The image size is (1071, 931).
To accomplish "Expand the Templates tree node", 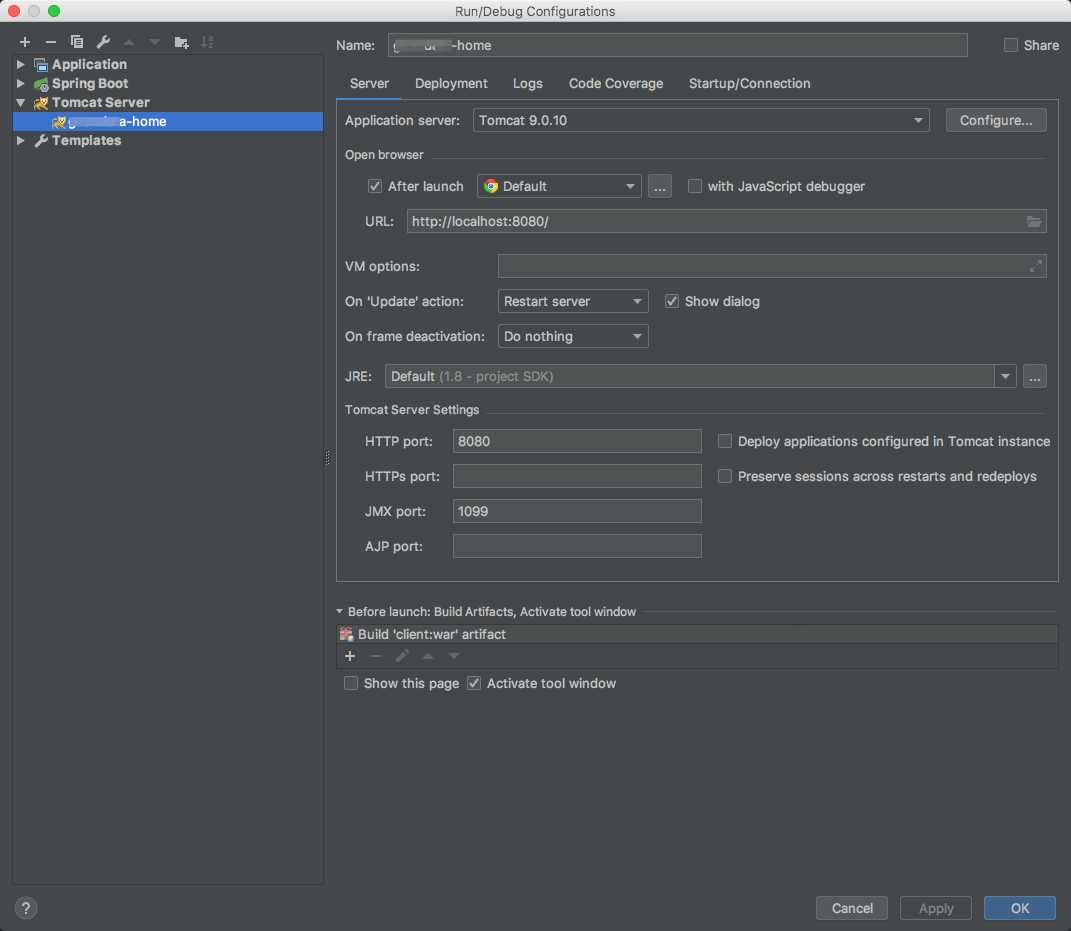I will click(x=20, y=140).
